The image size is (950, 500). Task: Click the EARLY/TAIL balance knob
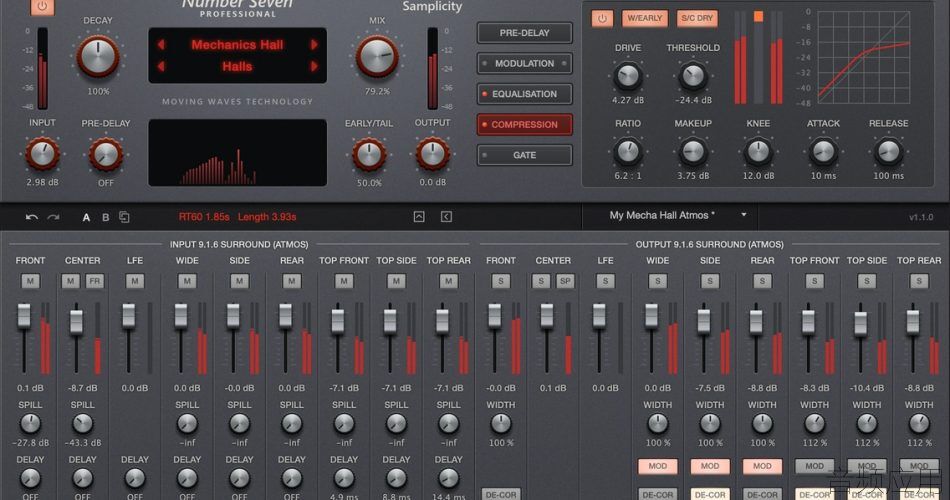[x=369, y=154]
